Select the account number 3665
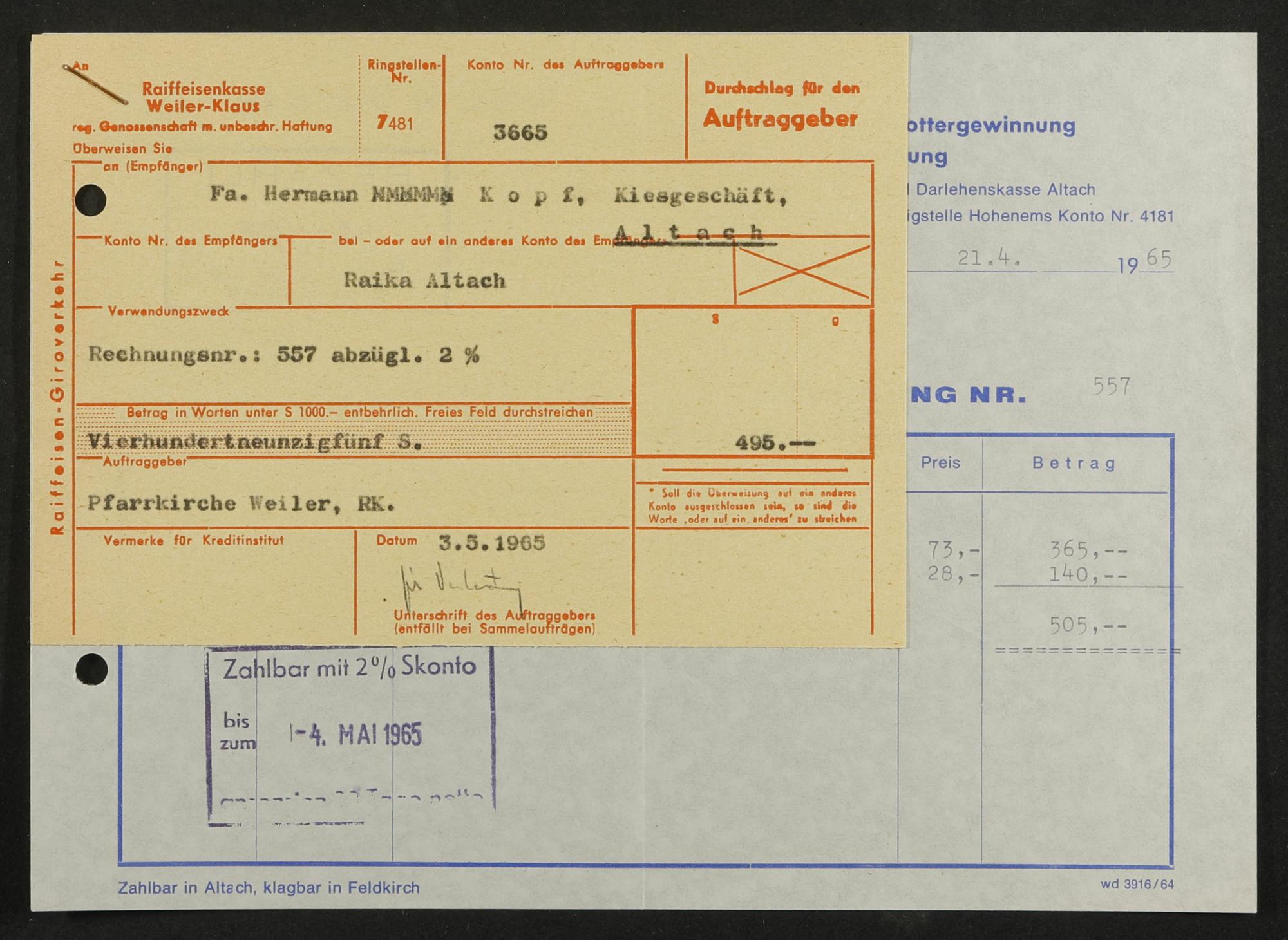This screenshot has width=1288, height=940. (x=520, y=133)
